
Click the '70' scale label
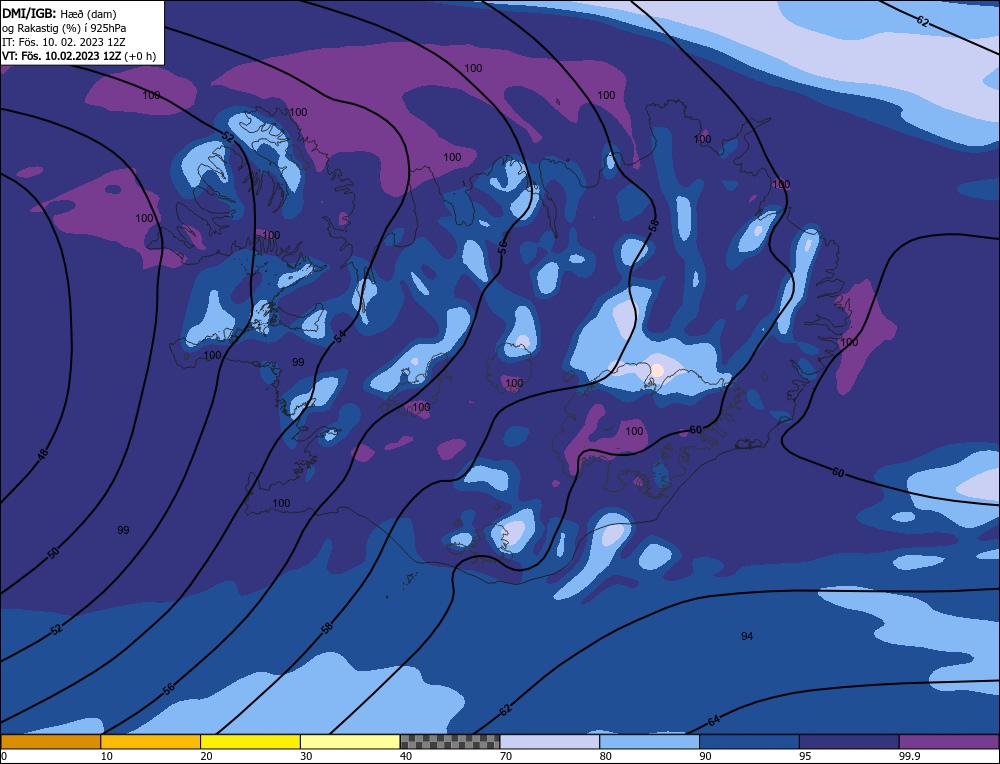pos(506,756)
